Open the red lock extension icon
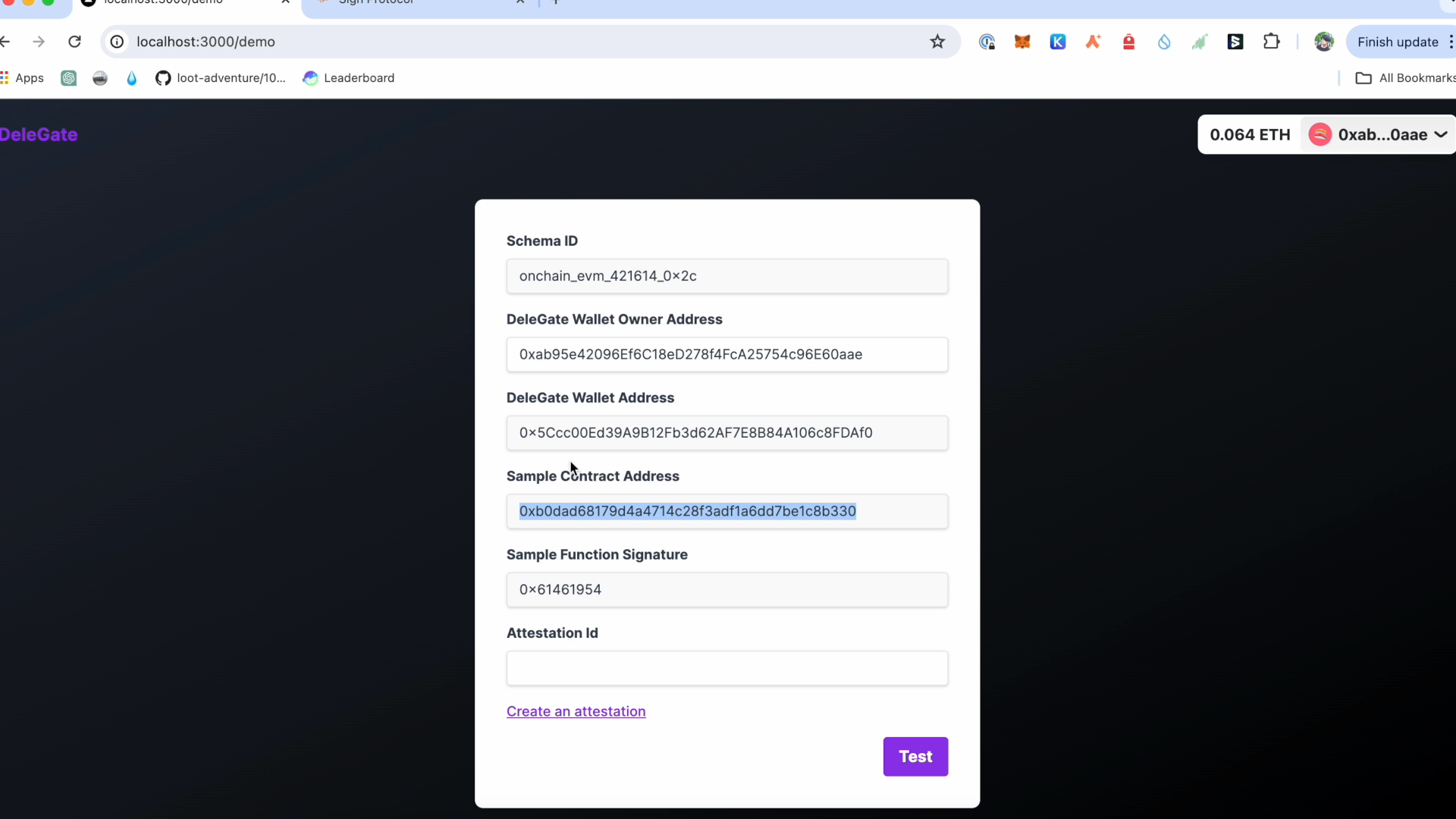This screenshot has width=1456, height=819. pyautogui.click(x=1128, y=42)
